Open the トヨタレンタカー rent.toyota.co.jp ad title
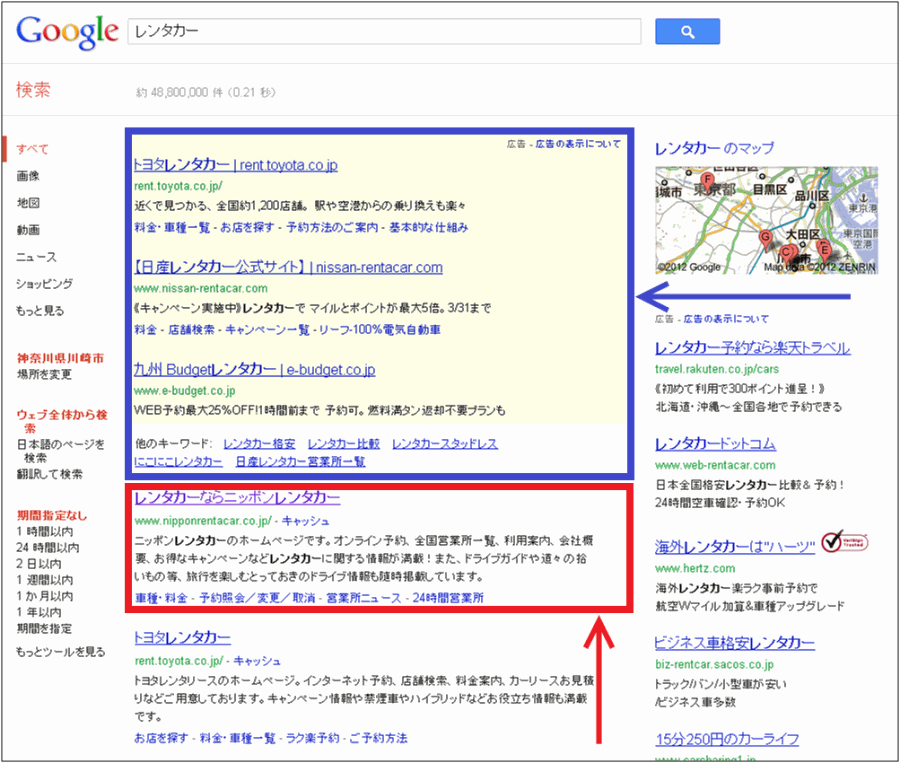The width and height of the screenshot is (900, 763). [235, 165]
